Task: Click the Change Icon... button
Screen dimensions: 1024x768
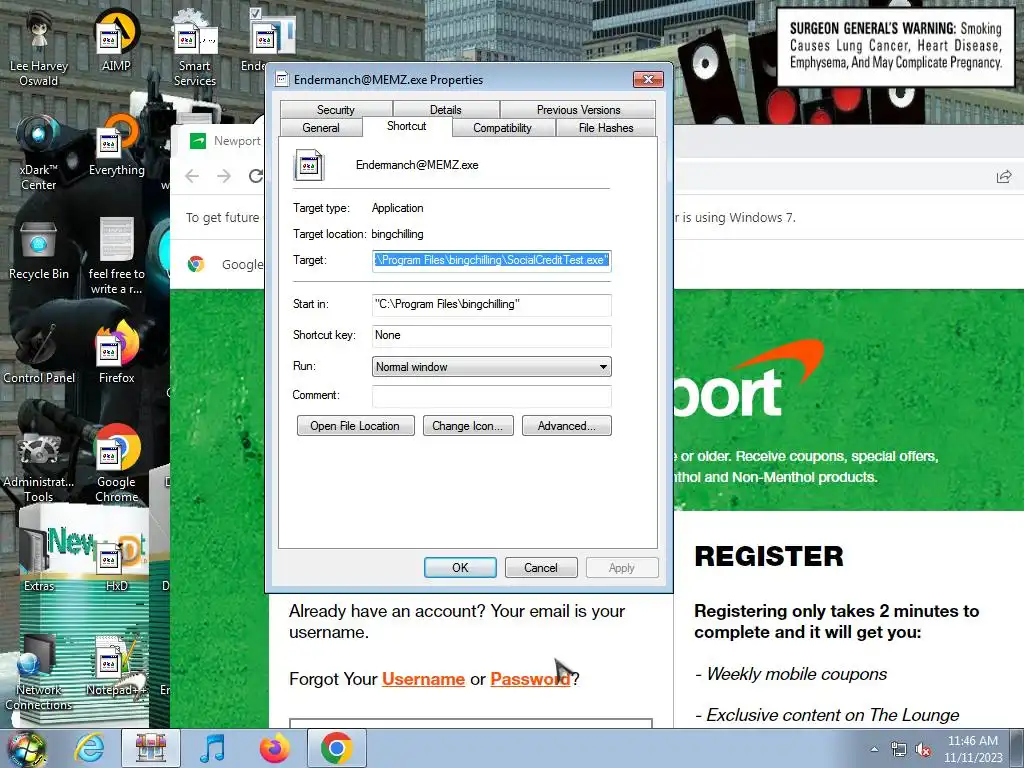Action: pyautogui.click(x=468, y=426)
